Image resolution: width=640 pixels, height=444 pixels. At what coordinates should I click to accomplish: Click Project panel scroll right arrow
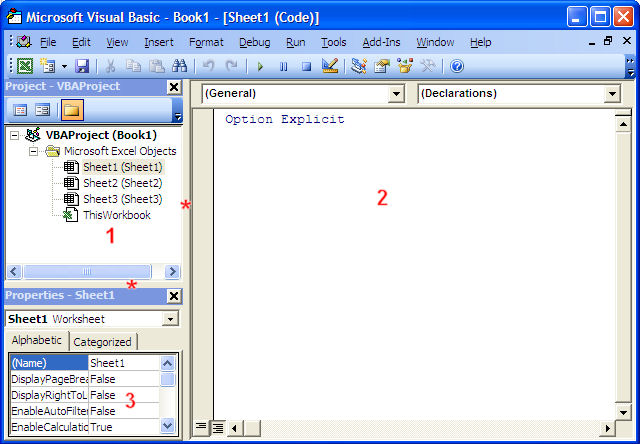click(x=172, y=271)
